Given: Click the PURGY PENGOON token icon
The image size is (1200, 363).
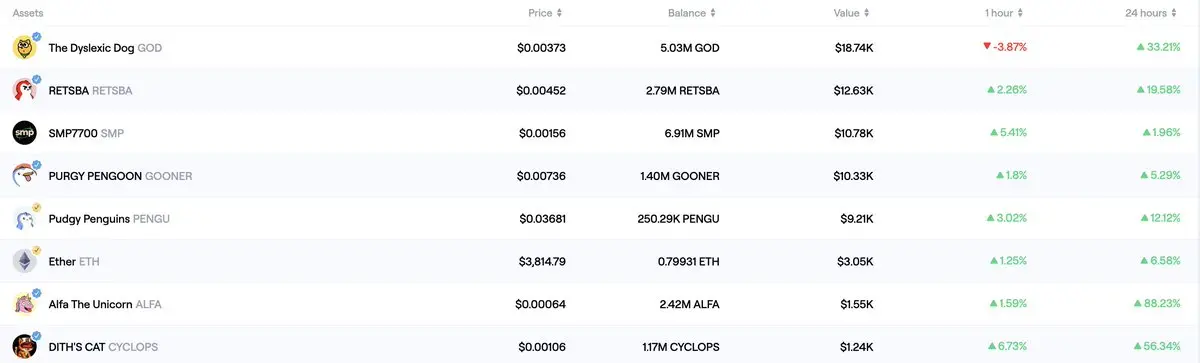Looking at the screenshot, I should (x=25, y=176).
